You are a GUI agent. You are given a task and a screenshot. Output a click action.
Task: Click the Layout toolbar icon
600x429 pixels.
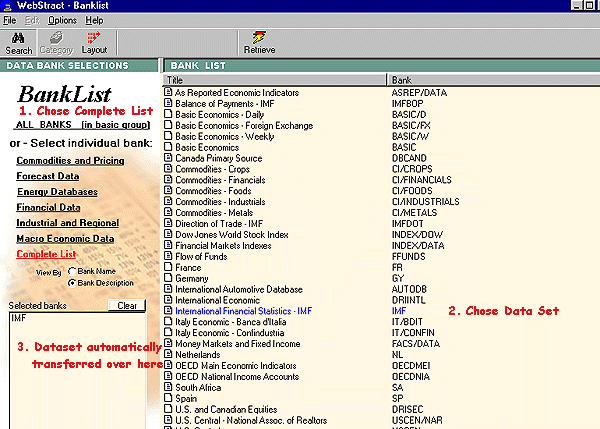[94, 40]
